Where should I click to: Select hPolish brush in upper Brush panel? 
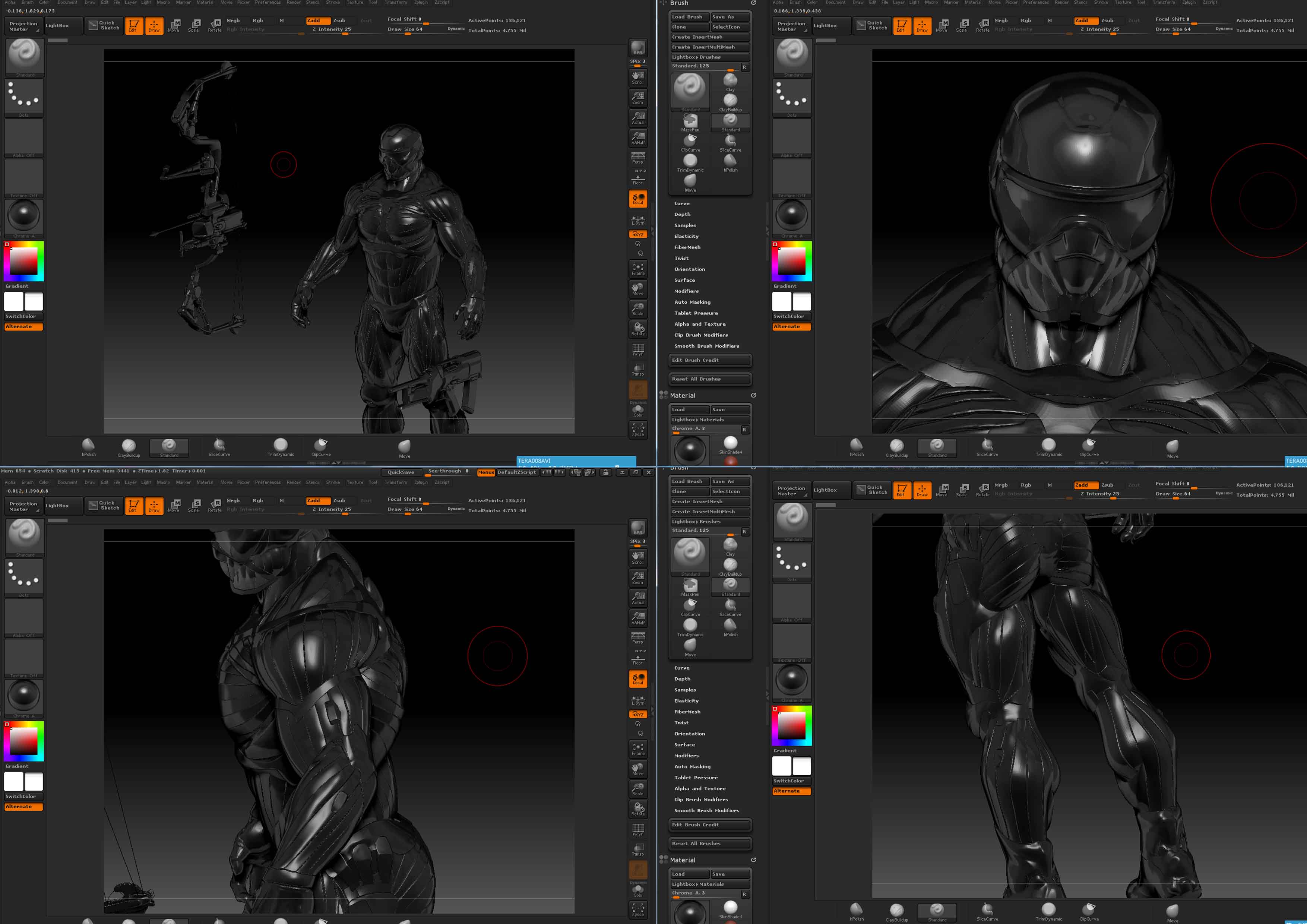tap(730, 162)
